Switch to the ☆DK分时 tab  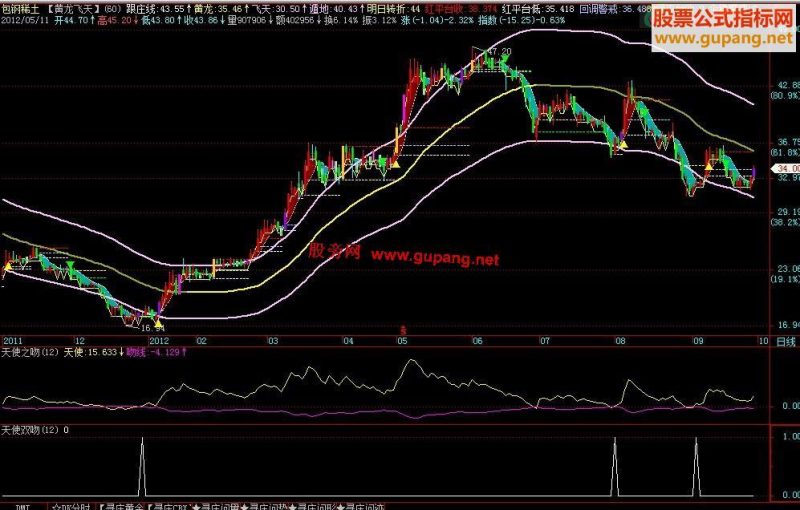(71, 506)
